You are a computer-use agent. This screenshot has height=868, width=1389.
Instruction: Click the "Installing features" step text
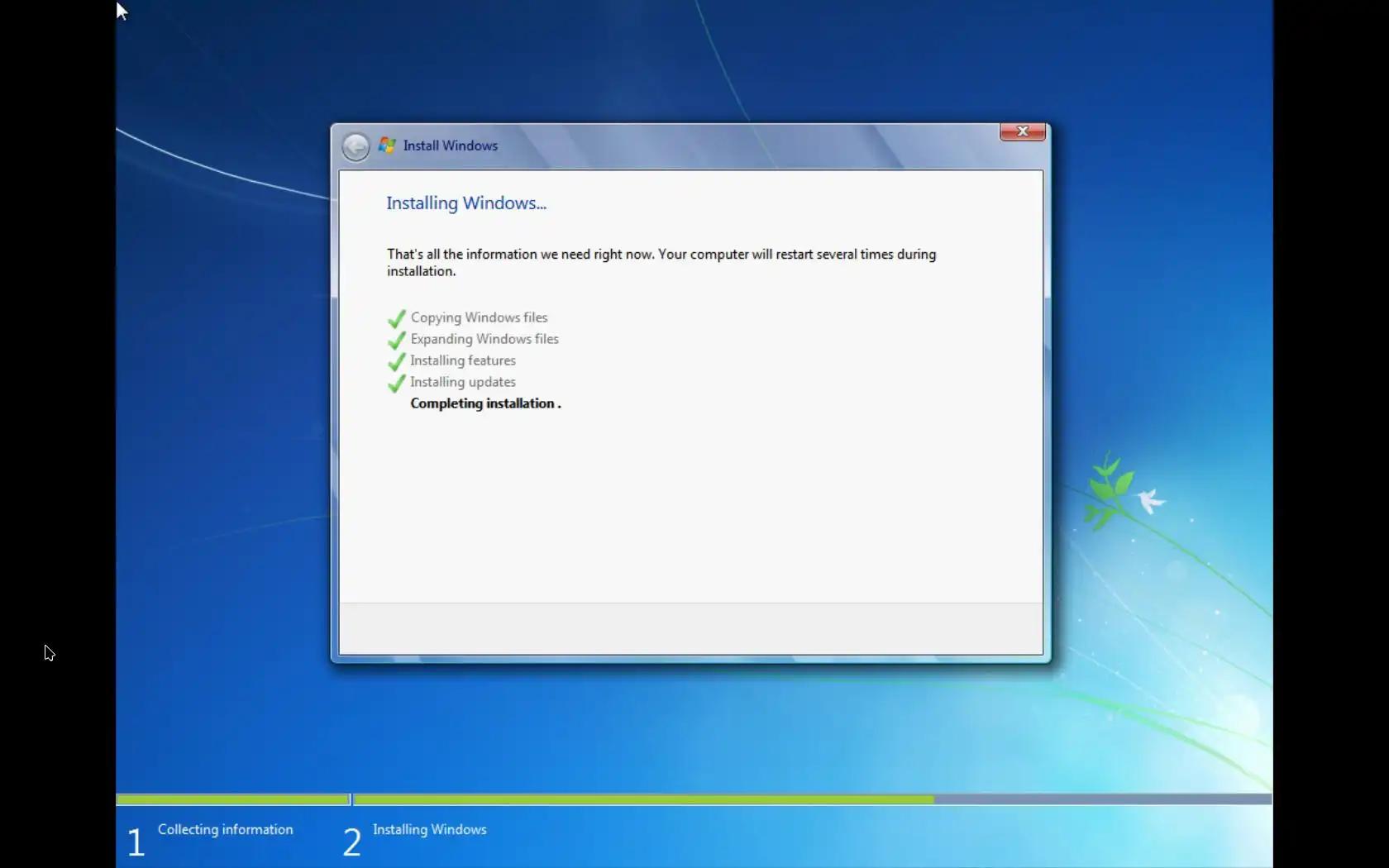point(463,360)
